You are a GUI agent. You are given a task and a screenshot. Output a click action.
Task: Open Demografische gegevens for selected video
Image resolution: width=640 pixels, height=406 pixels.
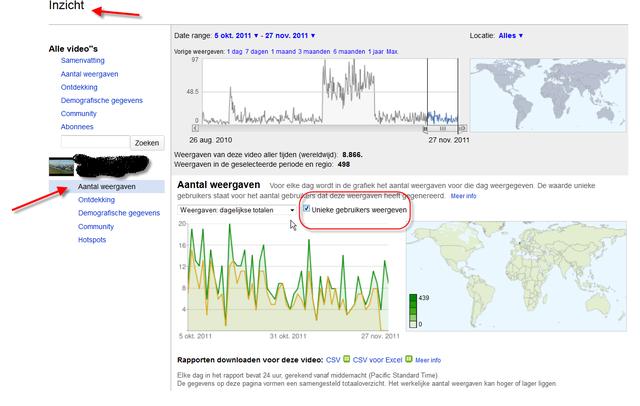click(119, 213)
